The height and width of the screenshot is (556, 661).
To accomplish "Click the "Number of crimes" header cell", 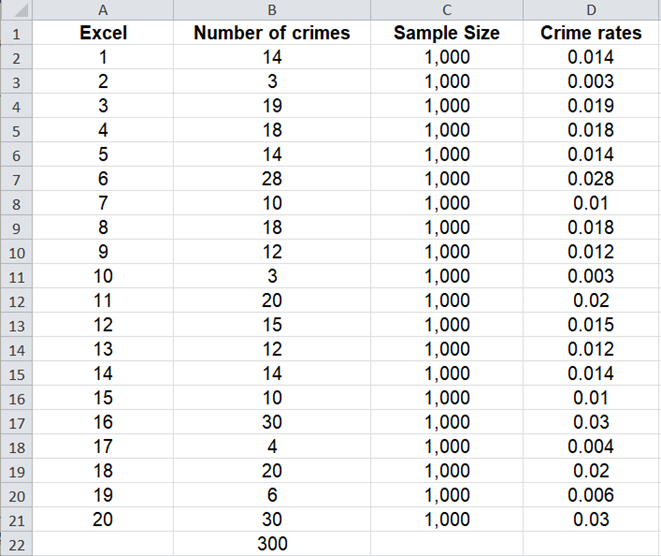I will (271, 33).
